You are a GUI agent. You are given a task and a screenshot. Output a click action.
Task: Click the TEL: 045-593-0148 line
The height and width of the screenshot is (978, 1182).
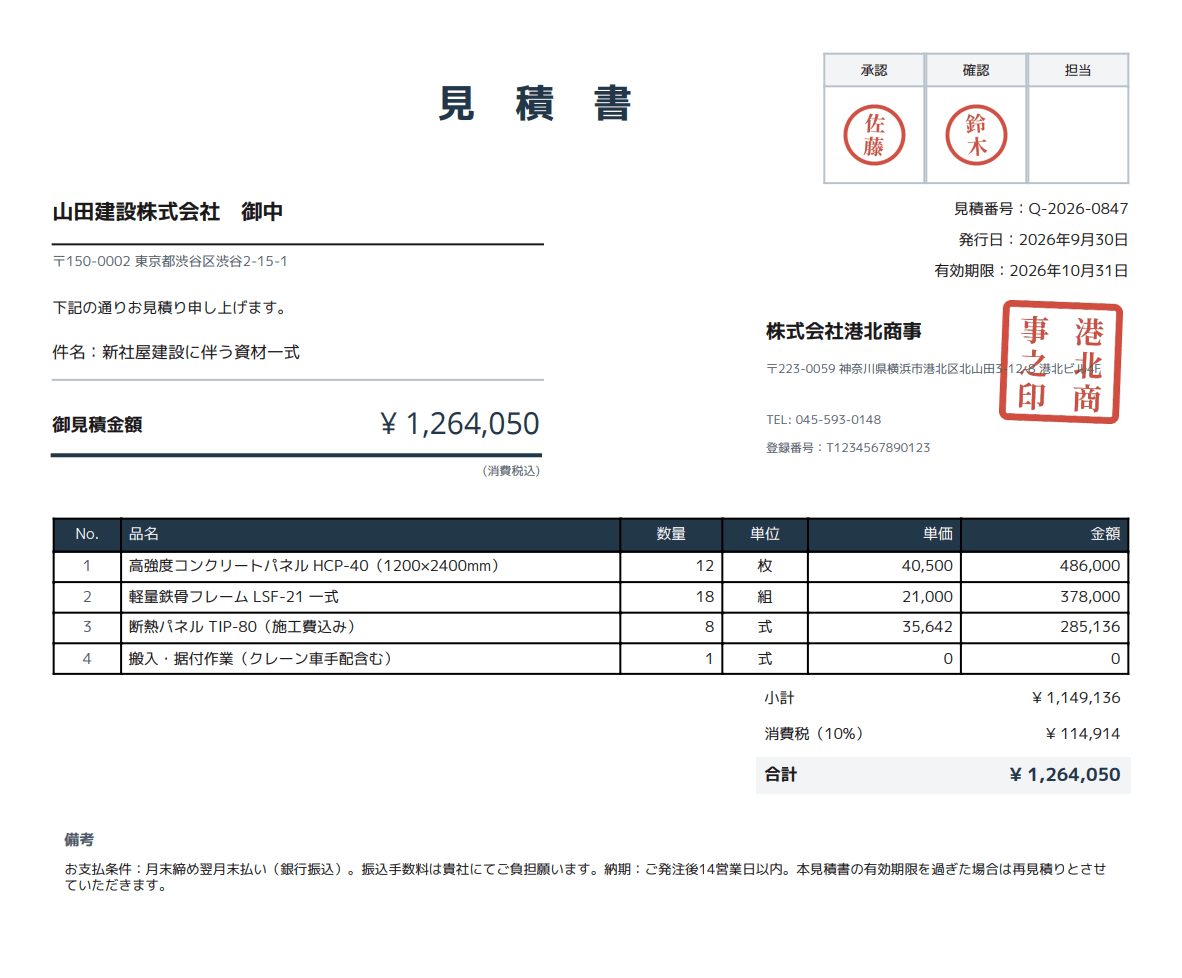(x=823, y=419)
